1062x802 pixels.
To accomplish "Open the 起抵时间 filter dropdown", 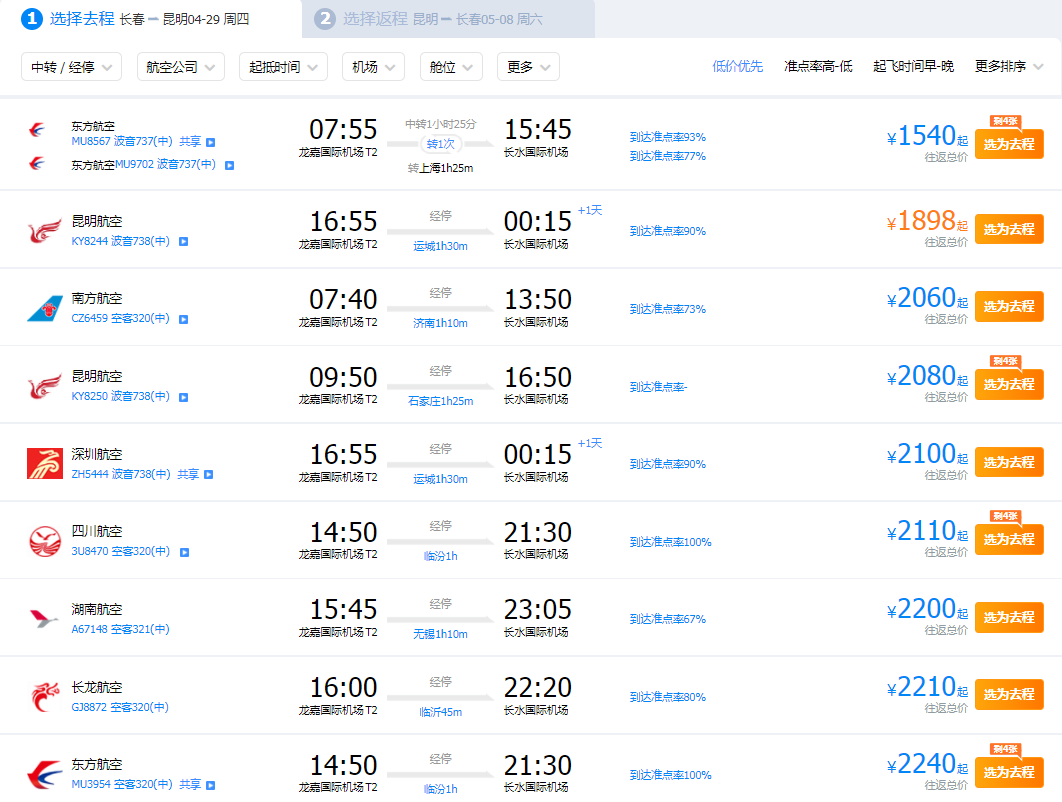I will pos(283,67).
